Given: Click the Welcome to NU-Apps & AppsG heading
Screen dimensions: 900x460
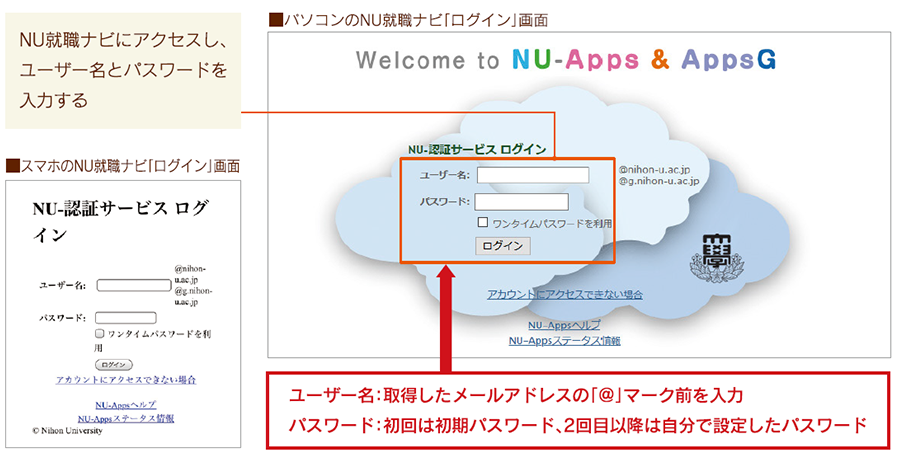Looking at the screenshot, I should coord(566,60).
